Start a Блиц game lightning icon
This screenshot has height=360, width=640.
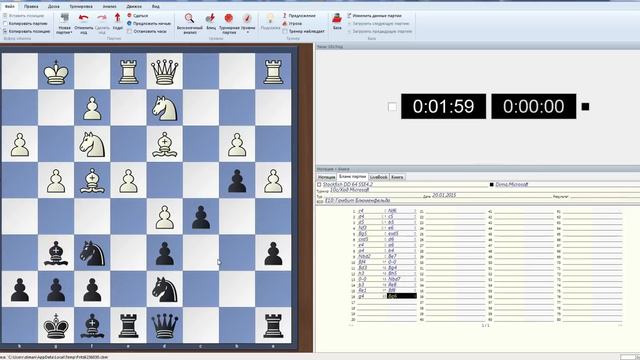(211, 18)
